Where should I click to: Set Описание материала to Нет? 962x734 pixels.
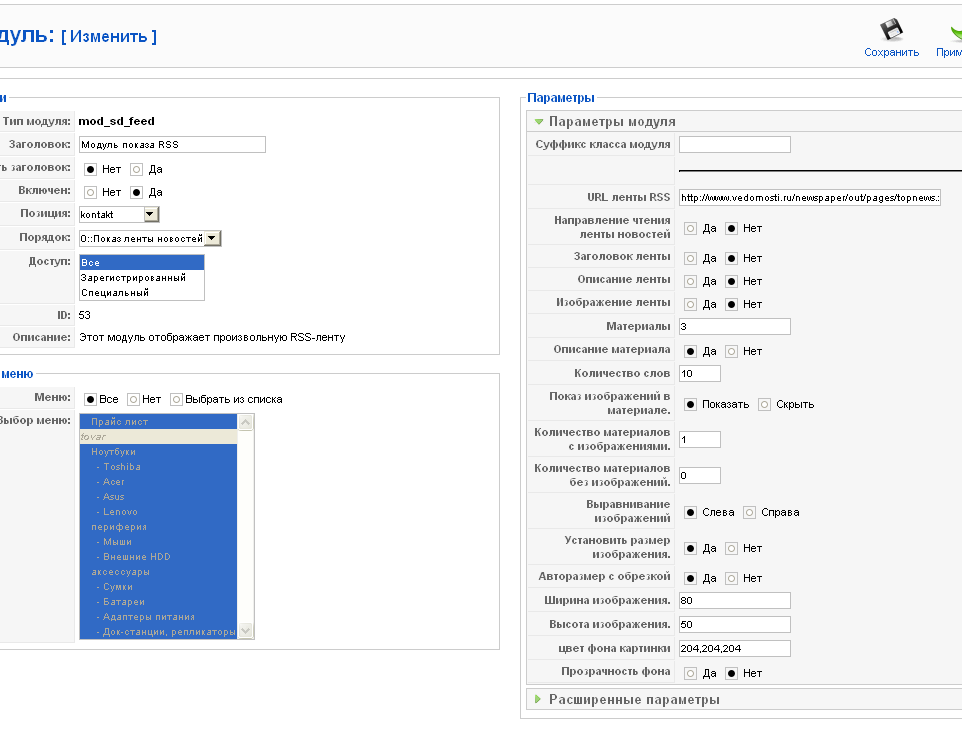(731, 352)
